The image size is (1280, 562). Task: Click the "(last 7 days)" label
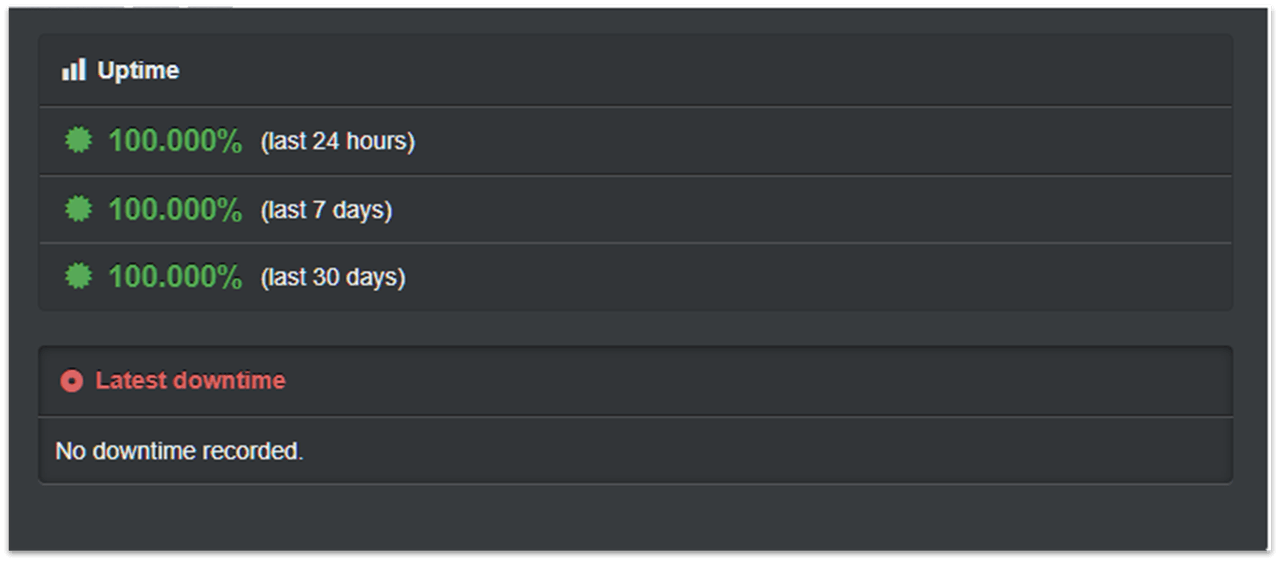[x=326, y=210]
